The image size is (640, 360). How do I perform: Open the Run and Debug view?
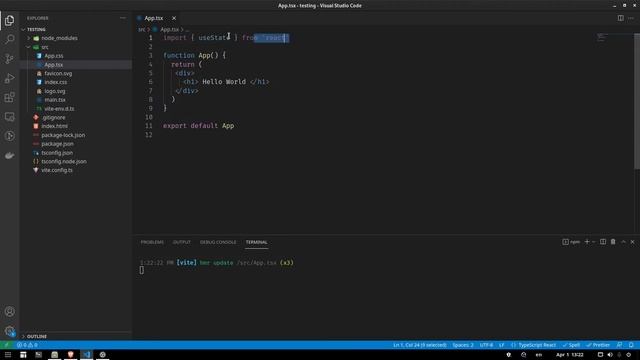9,78
